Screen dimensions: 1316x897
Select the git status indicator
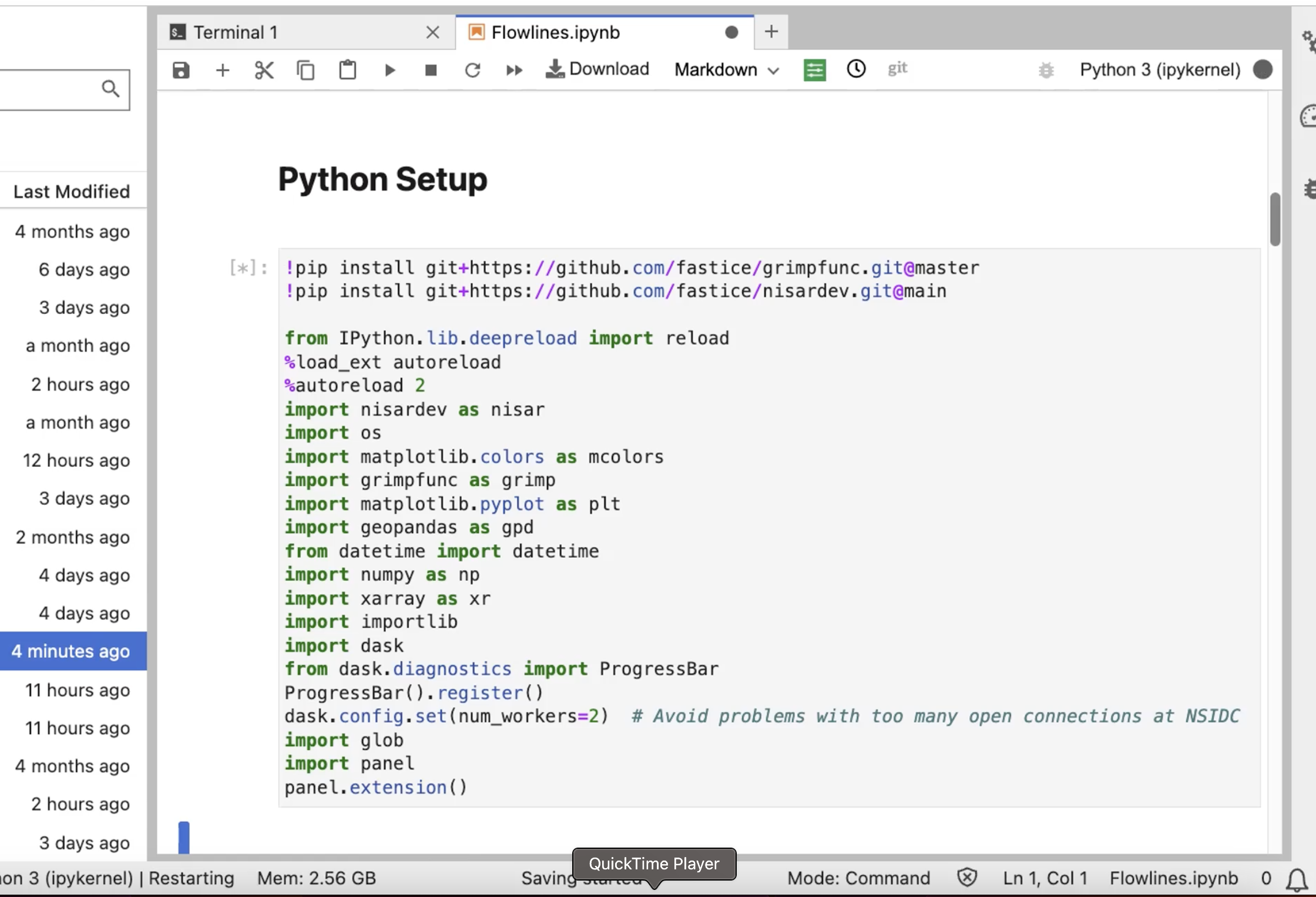[x=897, y=69]
